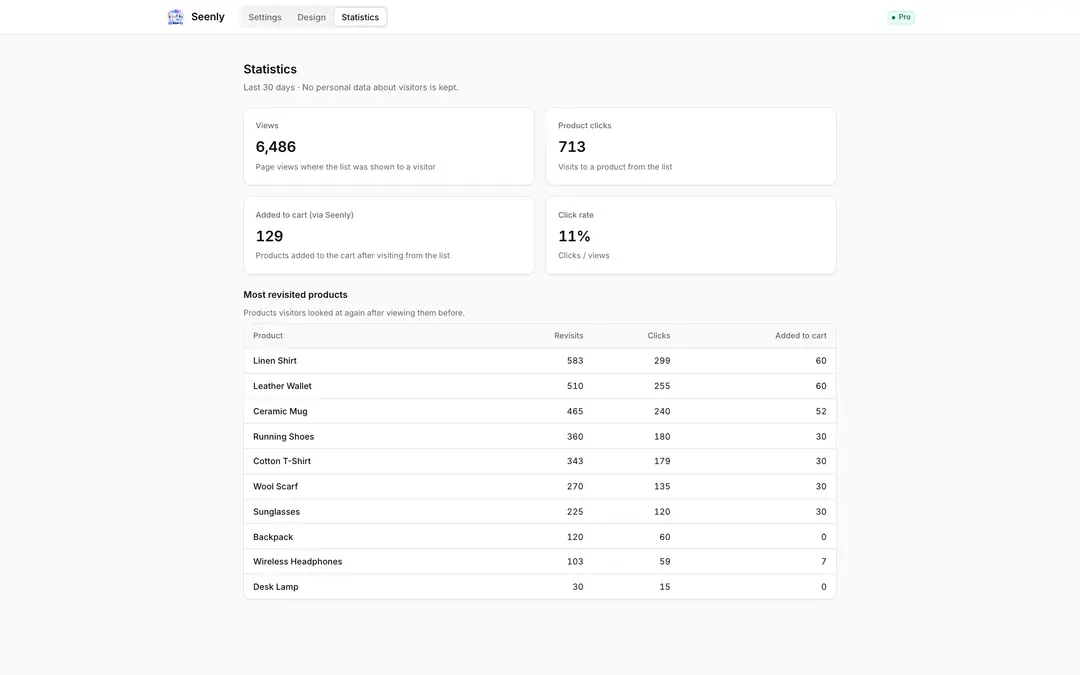Select the Statistics tab
The image size is (1080, 675).
tap(360, 17)
